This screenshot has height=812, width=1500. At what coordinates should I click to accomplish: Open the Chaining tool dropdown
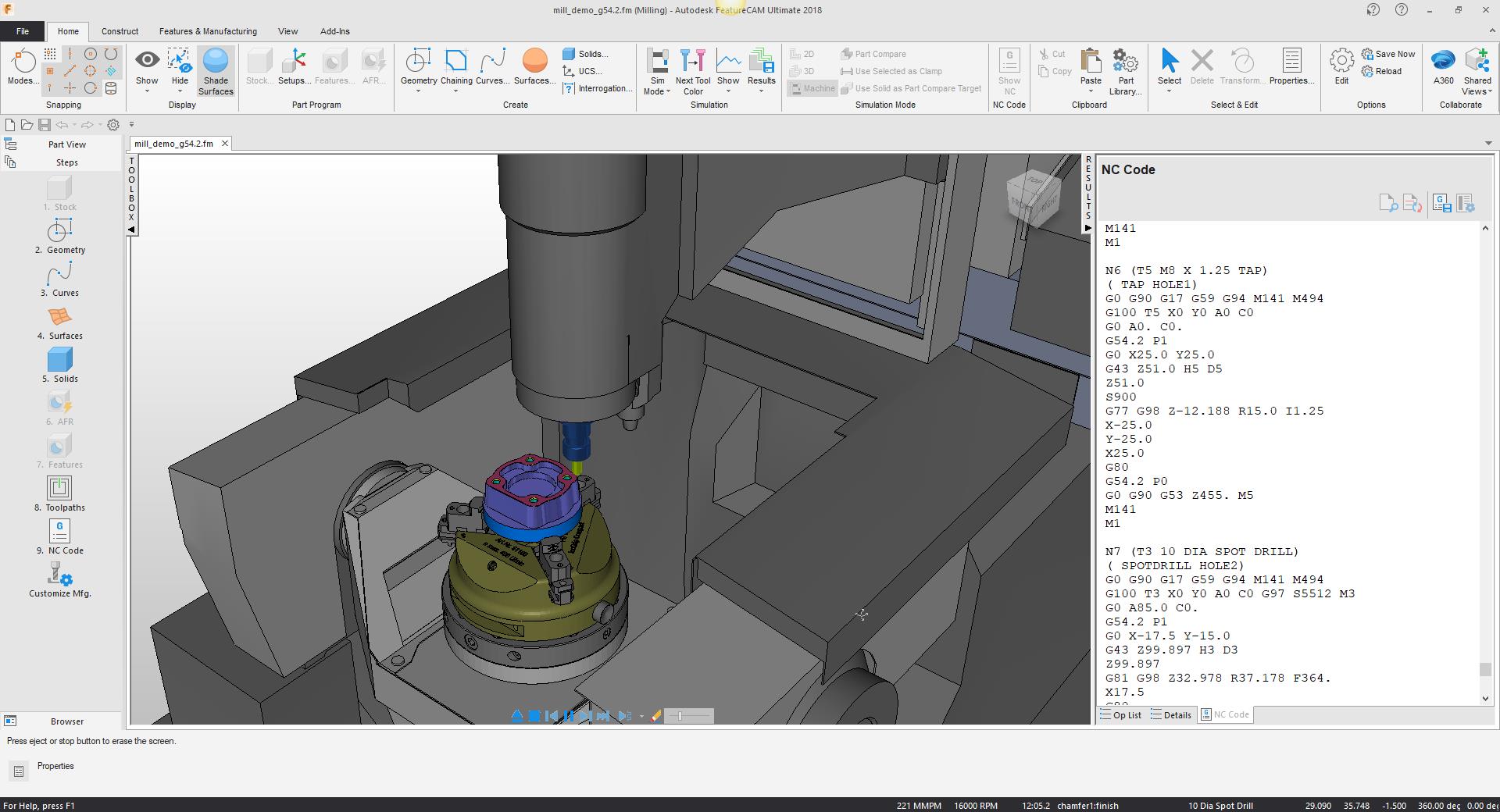(x=456, y=72)
